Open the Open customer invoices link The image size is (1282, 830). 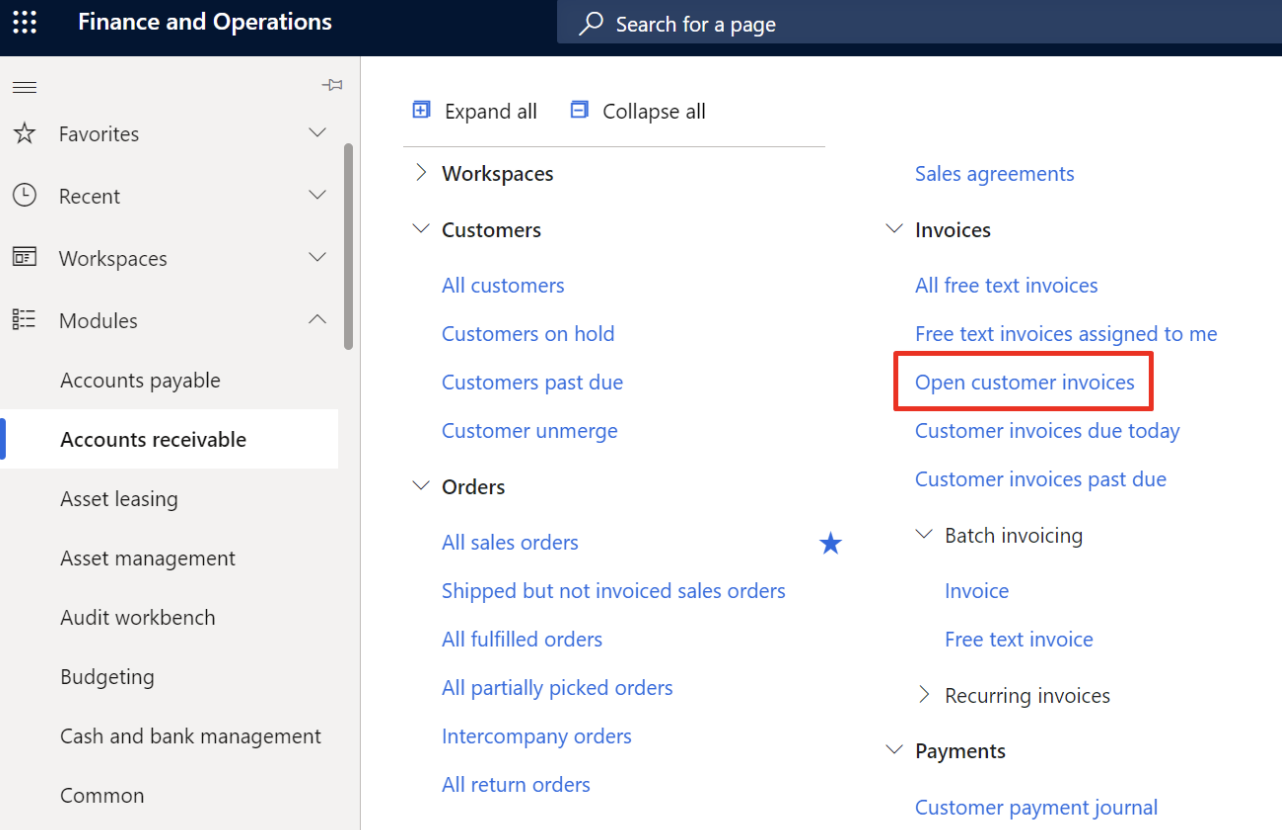1024,382
